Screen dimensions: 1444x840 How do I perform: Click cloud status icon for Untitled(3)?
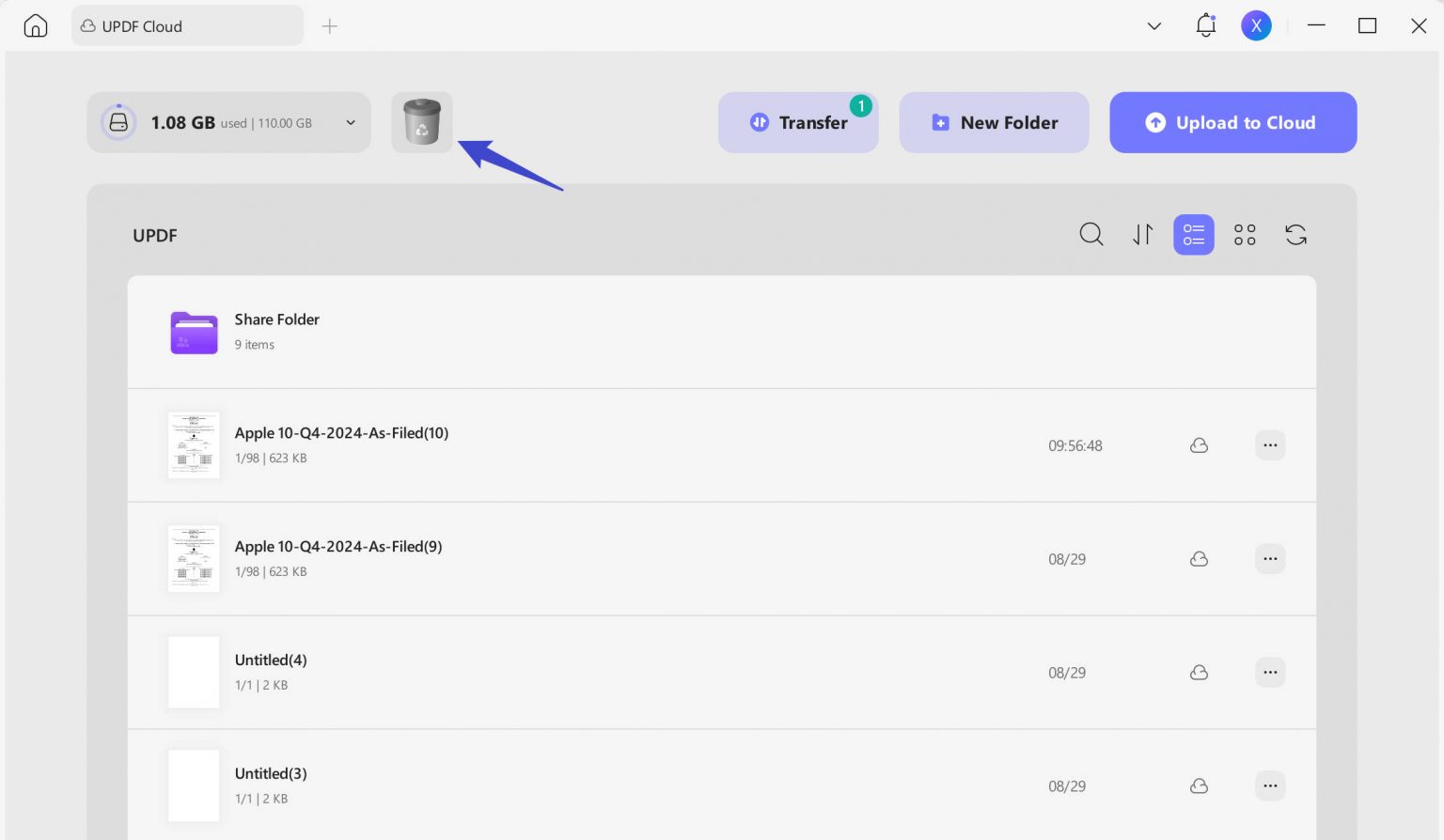[1199, 786]
